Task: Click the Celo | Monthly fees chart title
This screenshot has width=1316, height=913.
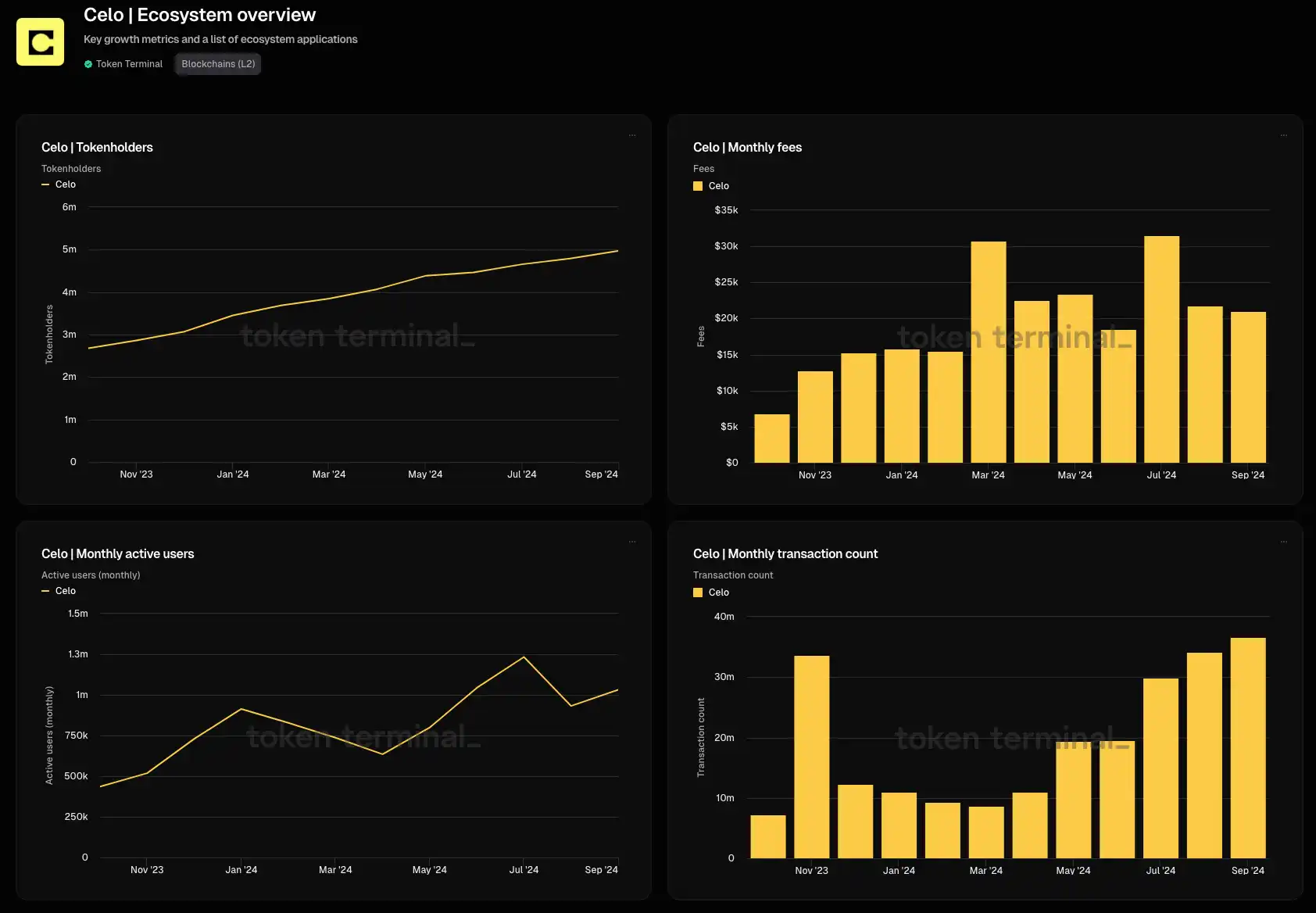Action: (747, 147)
